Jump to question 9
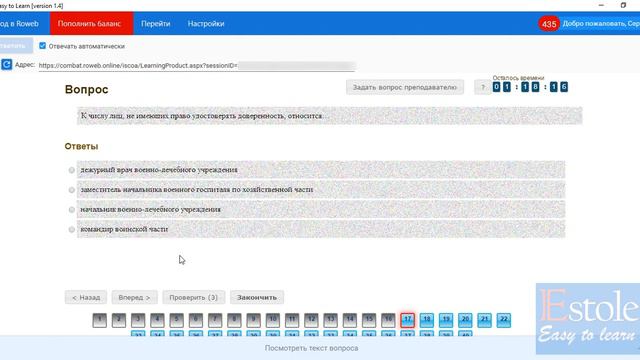The height and width of the screenshot is (360, 640). (x=253, y=320)
